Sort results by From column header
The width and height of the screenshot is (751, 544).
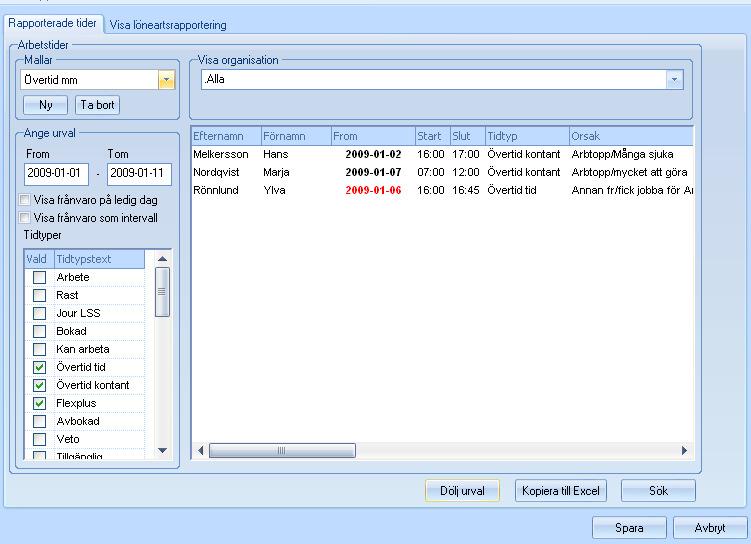(x=373, y=136)
